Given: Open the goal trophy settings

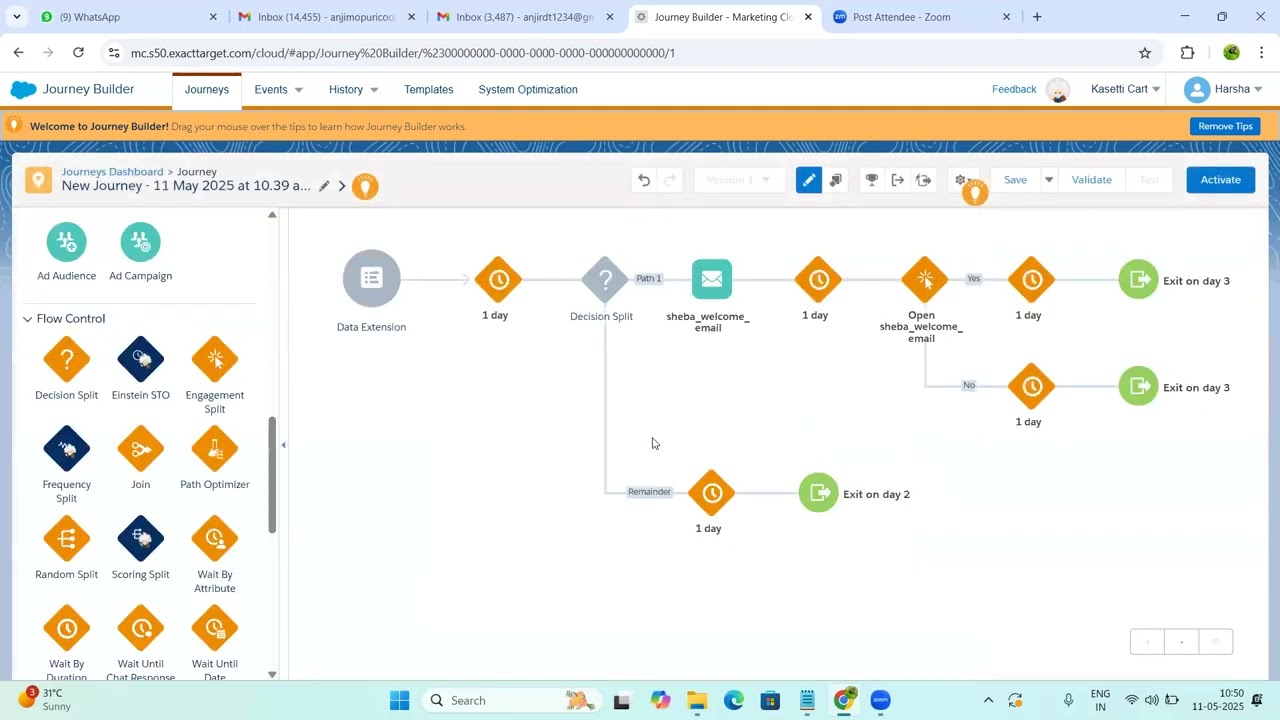Looking at the screenshot, I should [872, 180].
